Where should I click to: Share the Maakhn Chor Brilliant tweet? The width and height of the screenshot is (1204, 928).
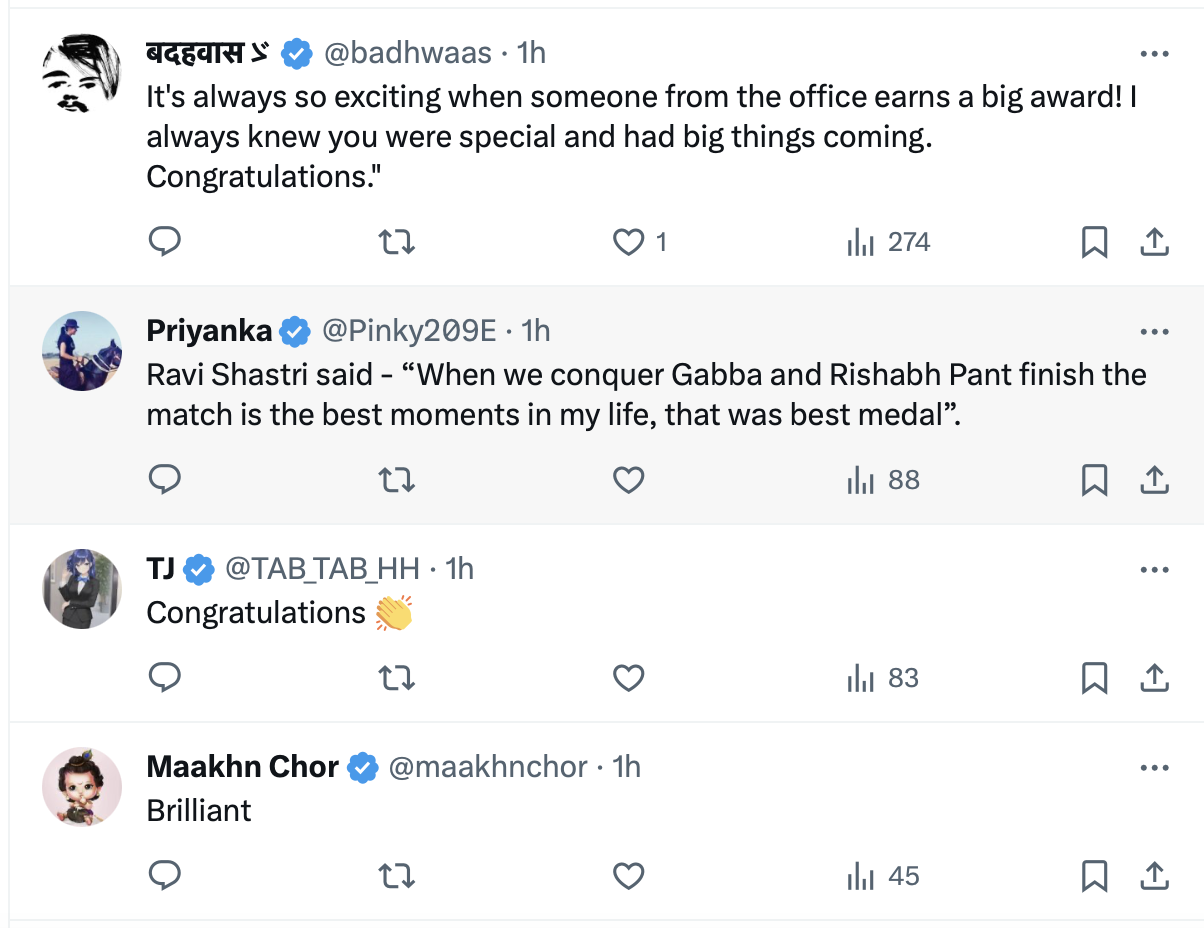coord(1154,877)
